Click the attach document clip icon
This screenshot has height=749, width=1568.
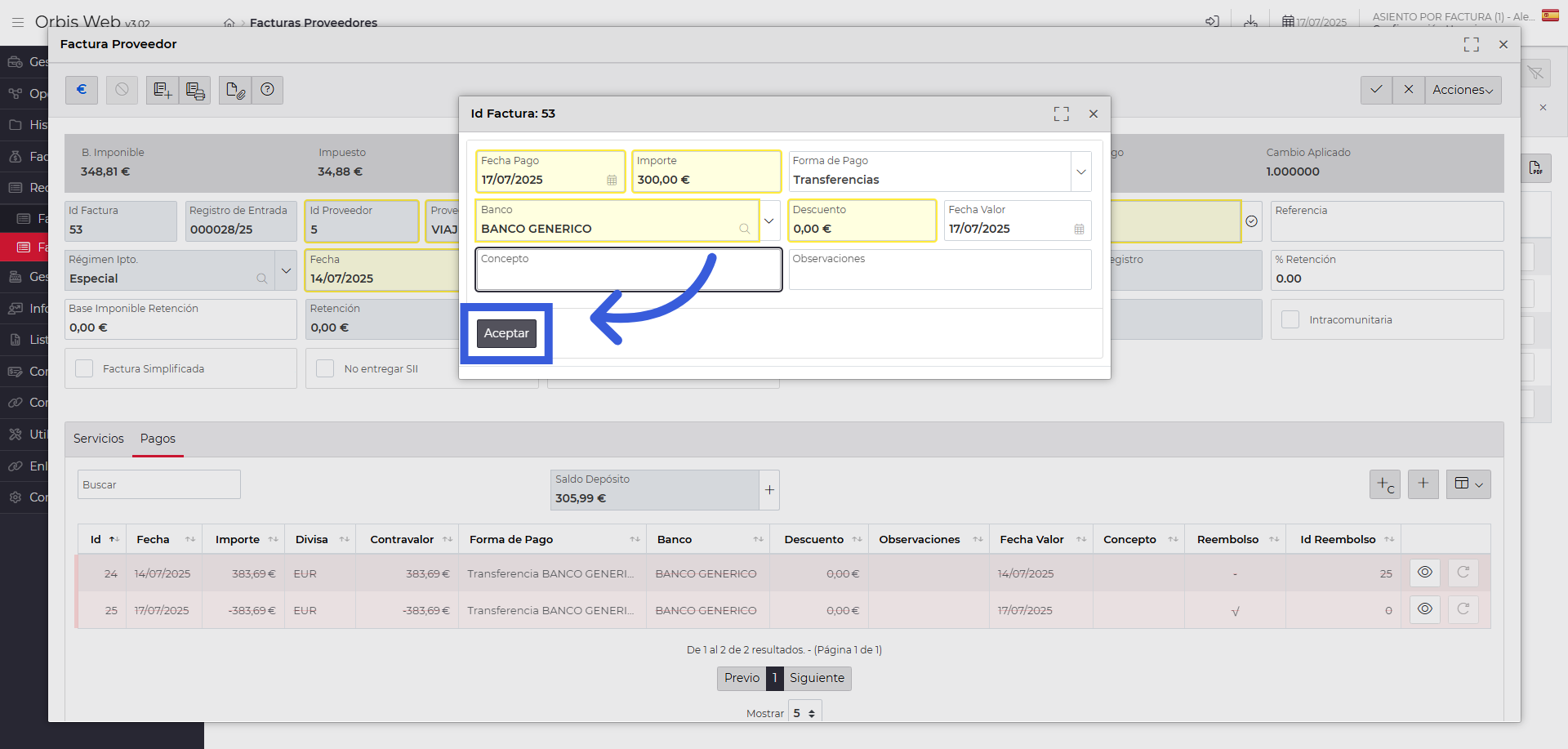pos(235,90)
